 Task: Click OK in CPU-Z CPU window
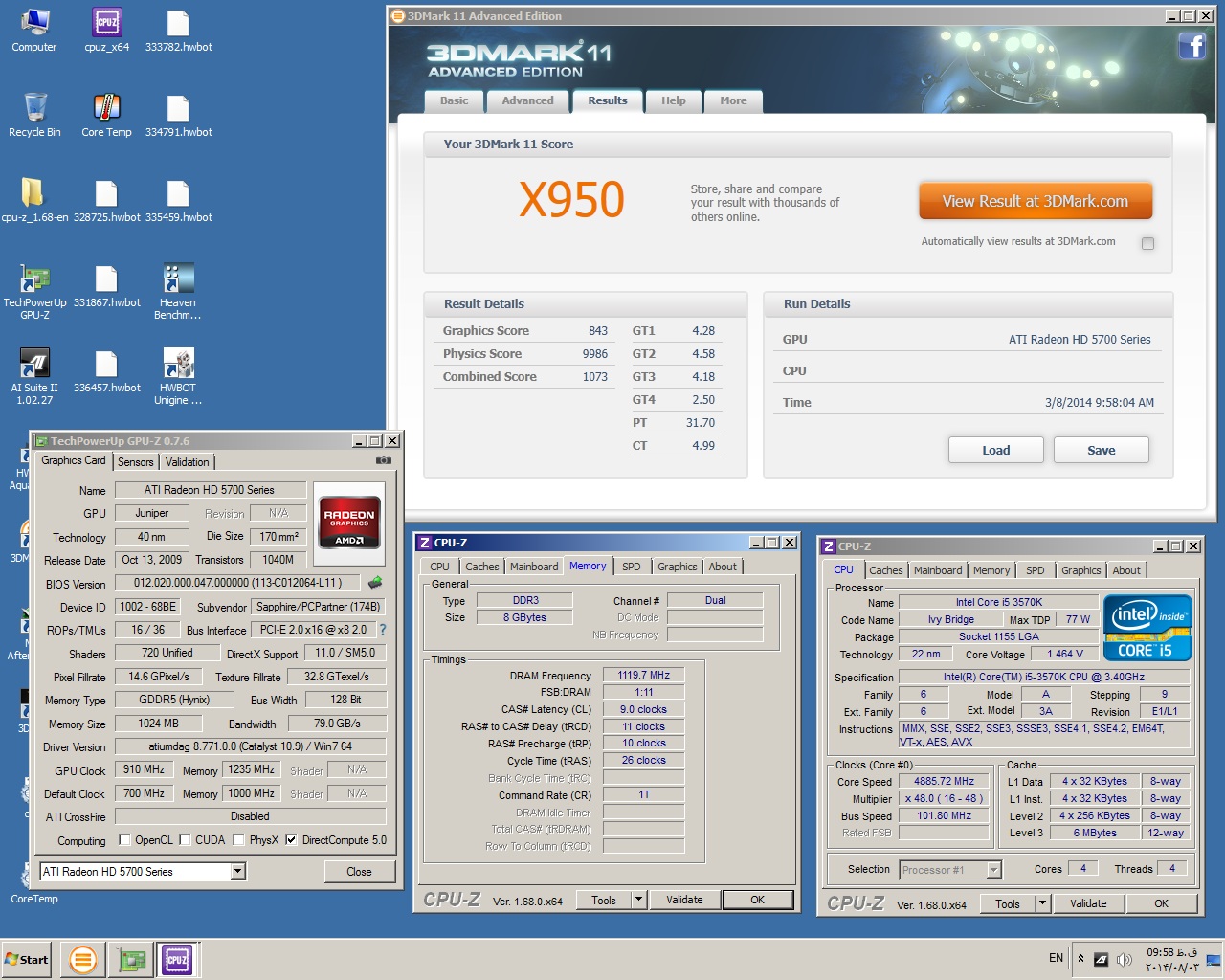1161,903
